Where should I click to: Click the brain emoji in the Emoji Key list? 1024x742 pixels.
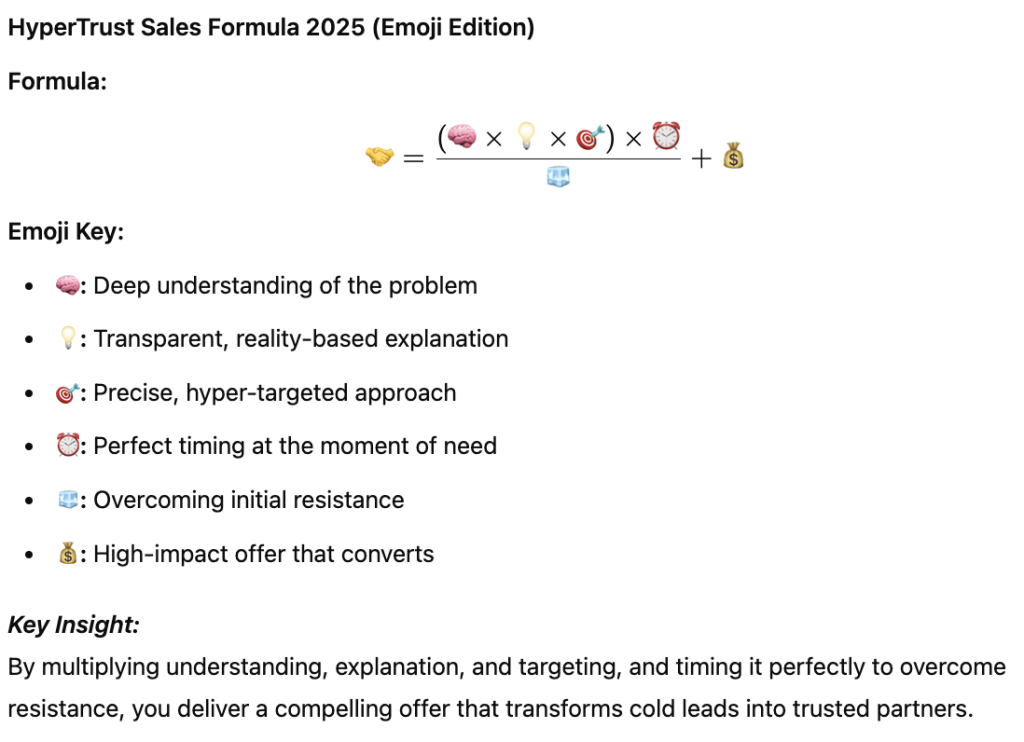[67, 285]
